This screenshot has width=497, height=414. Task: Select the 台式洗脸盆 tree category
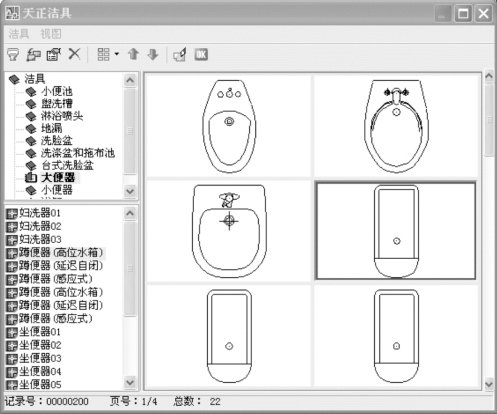67,165
